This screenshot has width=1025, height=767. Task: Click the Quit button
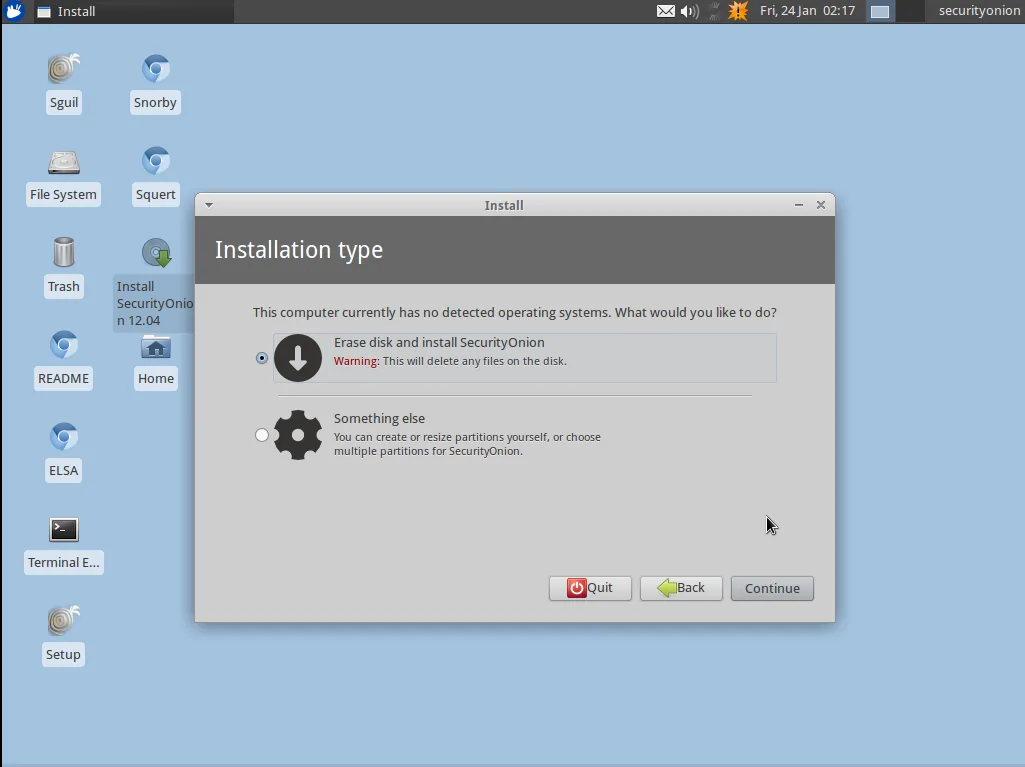[x=590, y=588]
